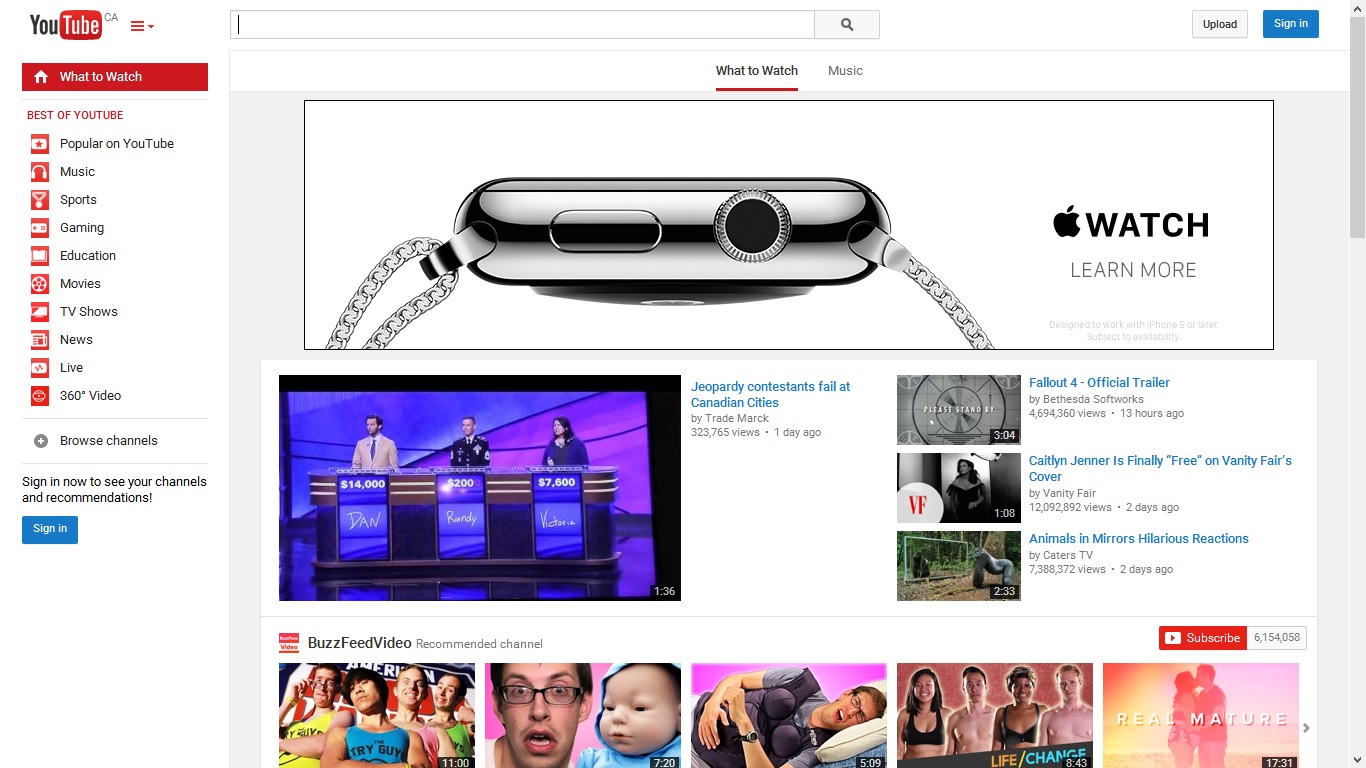The image size is (1366, 768).
Task: Open the Education label in sidebar
Action: pyautogui.click(x=88, y=256)
